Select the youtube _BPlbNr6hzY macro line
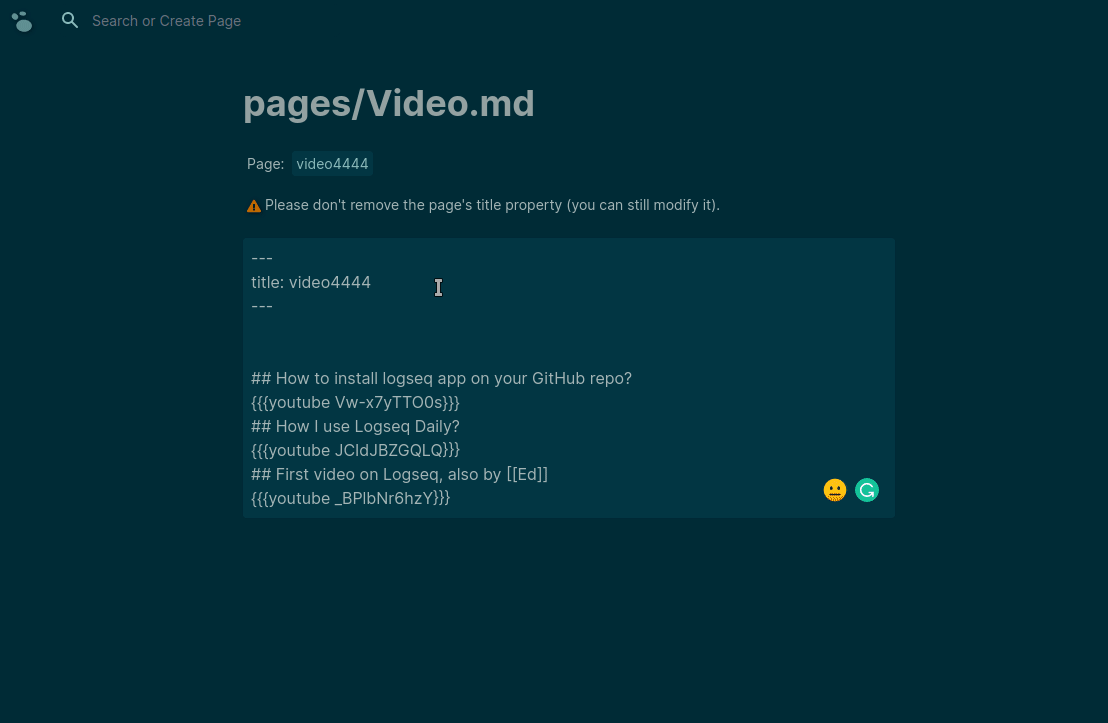The width and height of the screenshot is (1108, 723). pyautogui.click(x=351, y=498)
